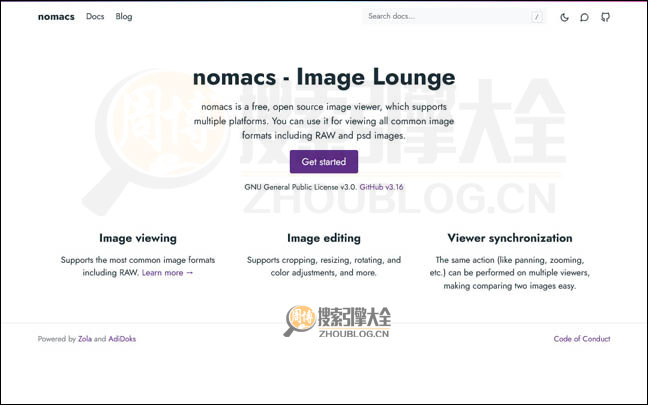Viewport: 648px width, 405px height.
Task: Open the Blog menu item
Action: pyautogui.click(x=124, y=17)
